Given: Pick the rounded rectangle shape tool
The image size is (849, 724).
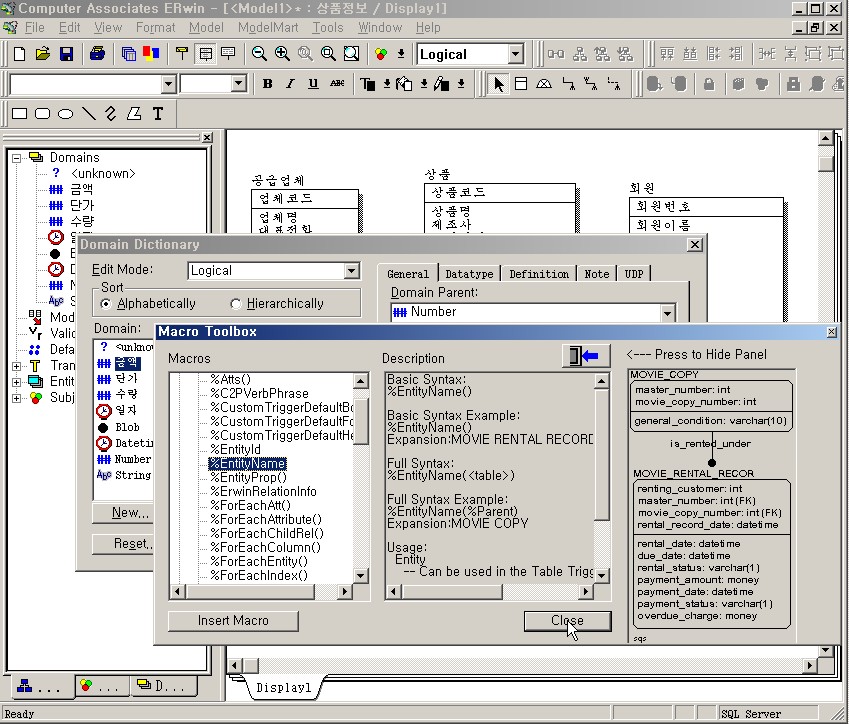Looking at the screenshot, I should (42, 114).
